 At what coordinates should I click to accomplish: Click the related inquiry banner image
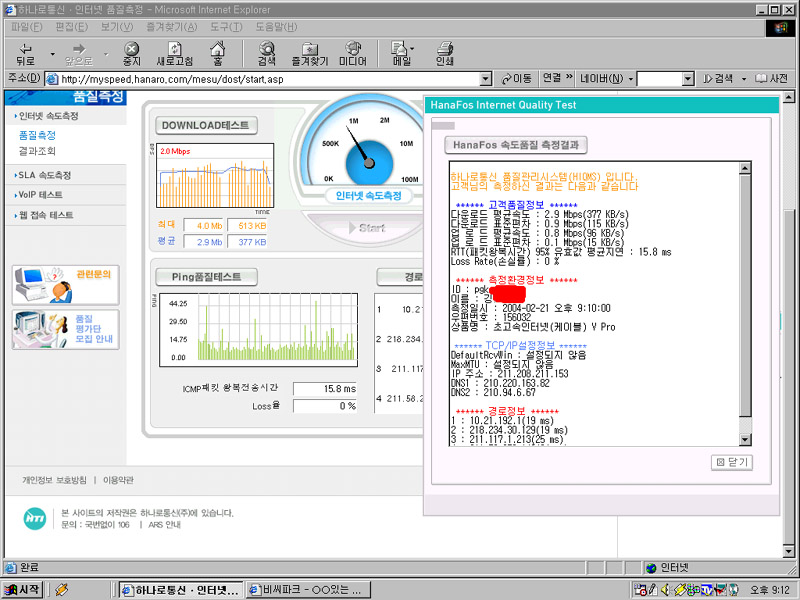point(66,285)
